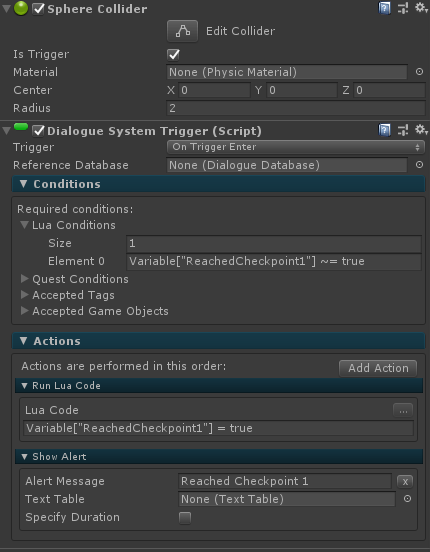Screen dimensions: 430x552
Task: Click the Radius value field
Action: point(295,108)
